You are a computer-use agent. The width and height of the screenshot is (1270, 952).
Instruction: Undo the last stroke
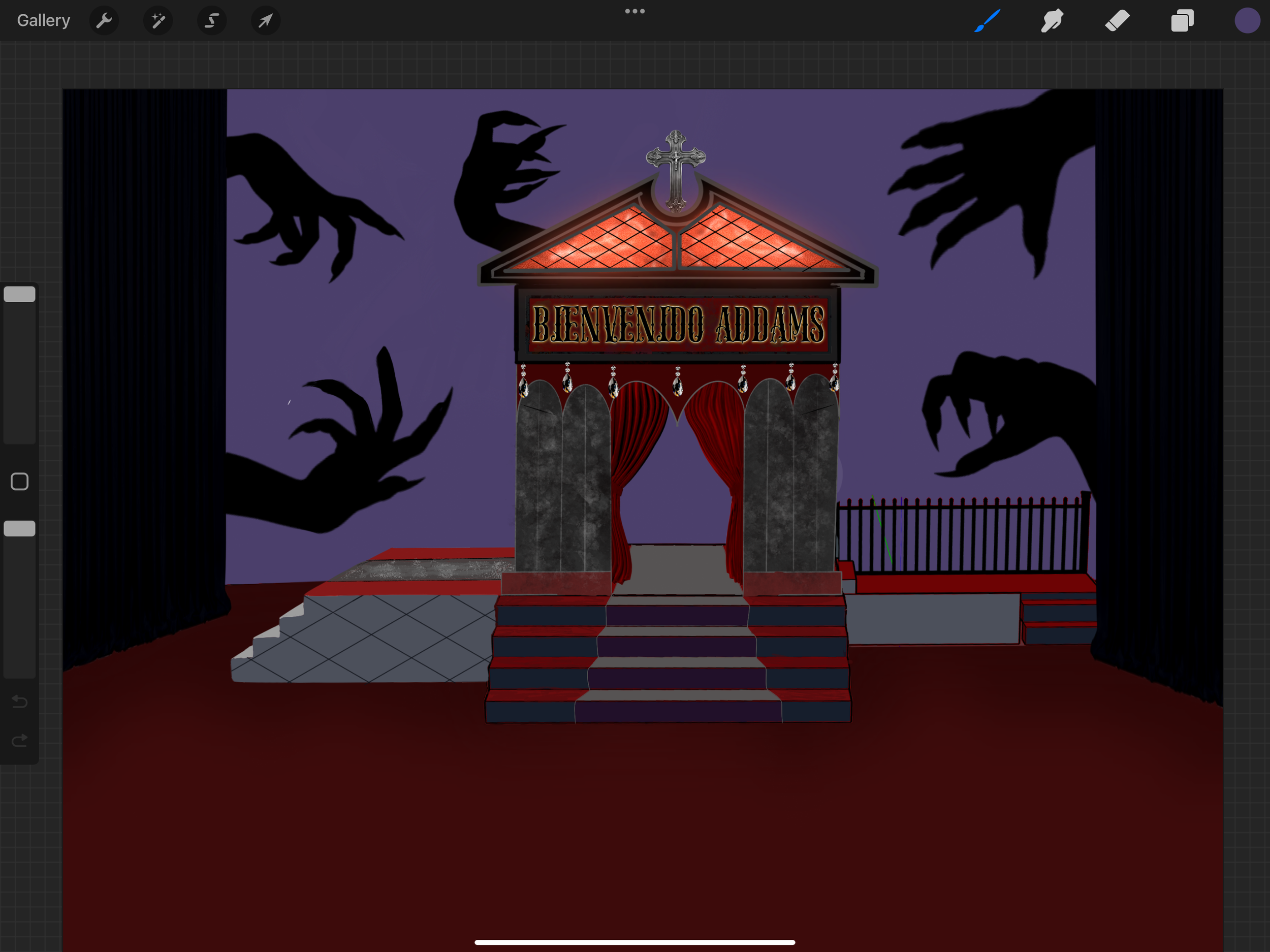coord(19,702)
